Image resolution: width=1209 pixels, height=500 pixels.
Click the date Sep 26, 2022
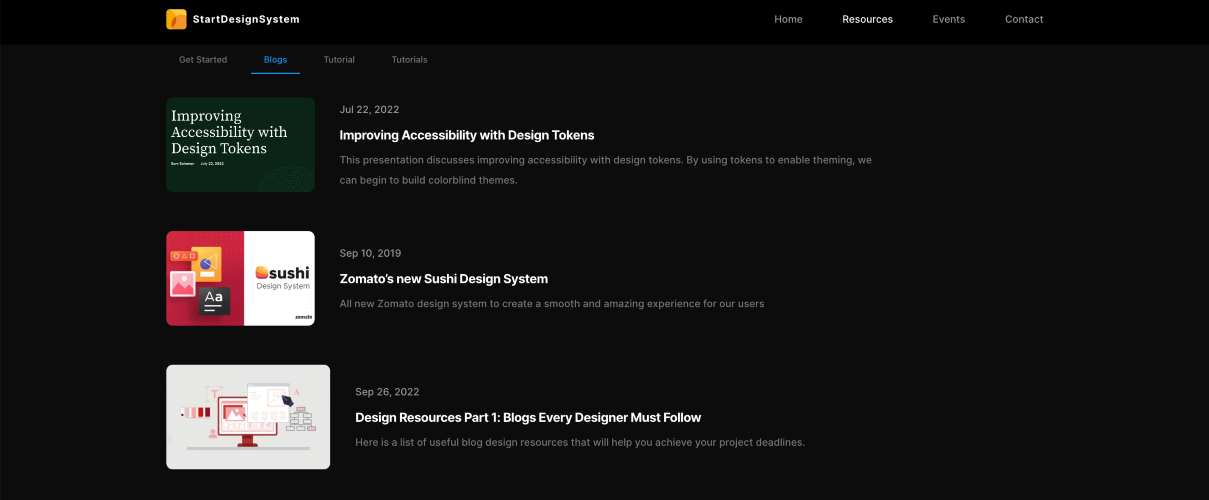387,392
